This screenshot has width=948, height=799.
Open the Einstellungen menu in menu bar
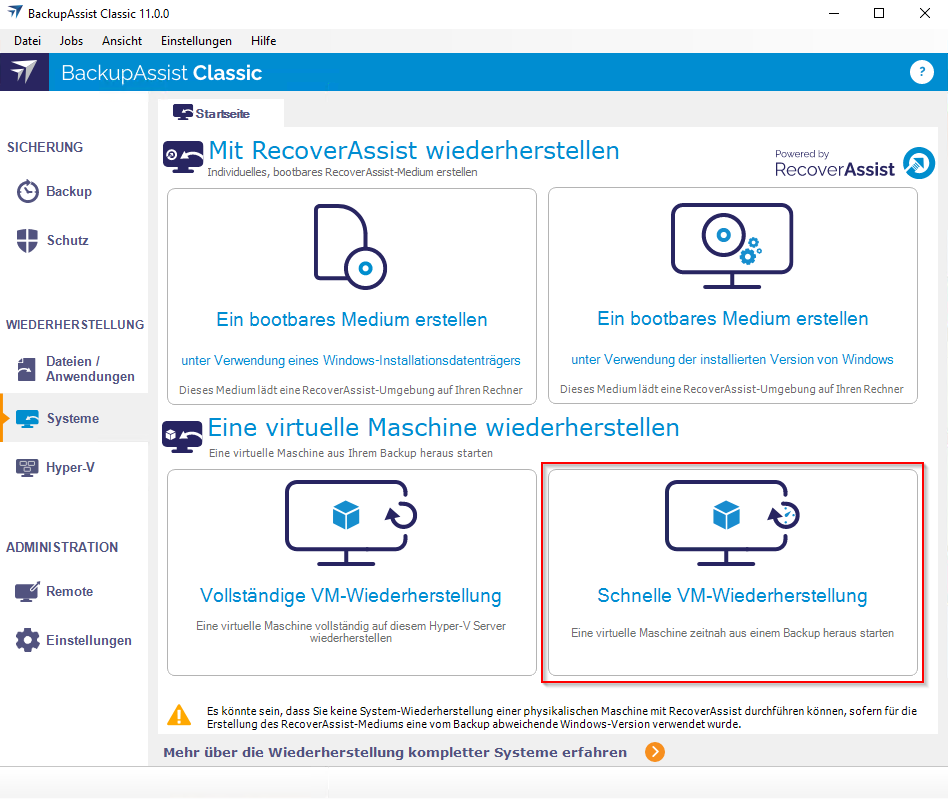click(196, 41)
